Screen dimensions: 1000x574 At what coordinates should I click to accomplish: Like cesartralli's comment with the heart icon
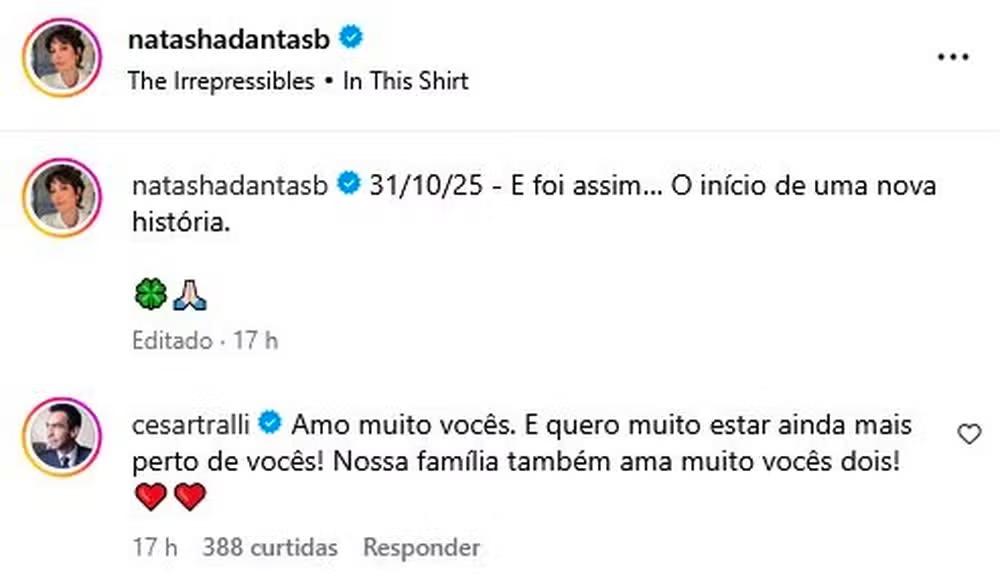tap(969, 433)
